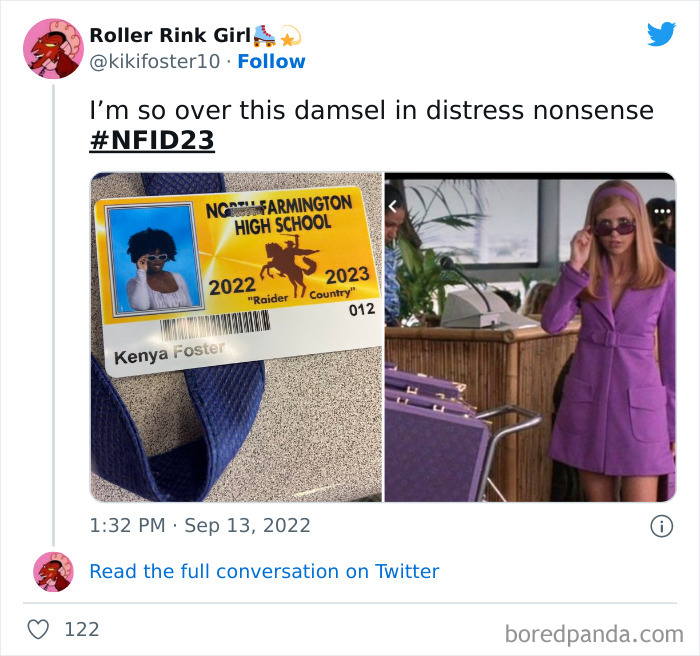Click the Twitter bird logo

(661, 34)
